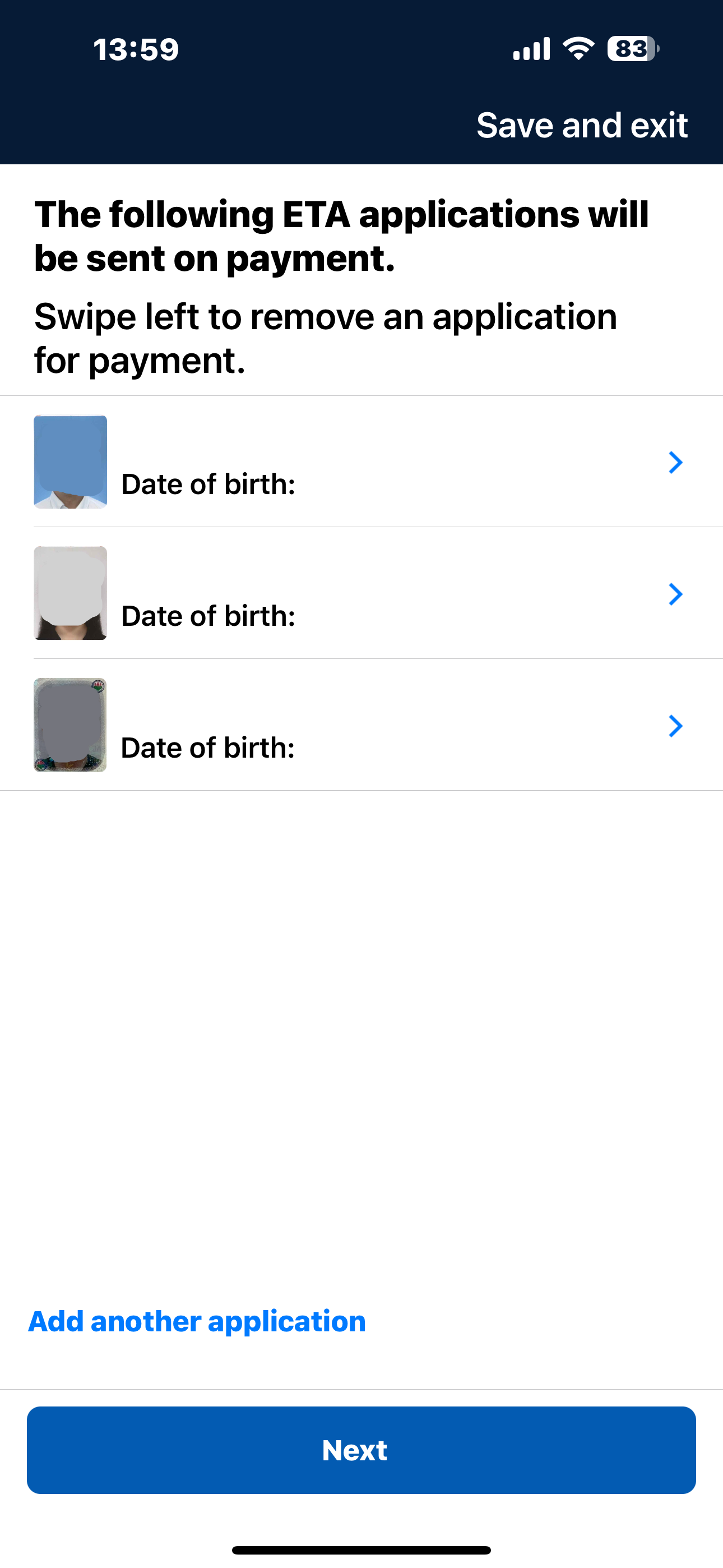723x1568 pixels.
Task: Tap the 13:59 clock in status bar
Action: [x=136, y=49]
